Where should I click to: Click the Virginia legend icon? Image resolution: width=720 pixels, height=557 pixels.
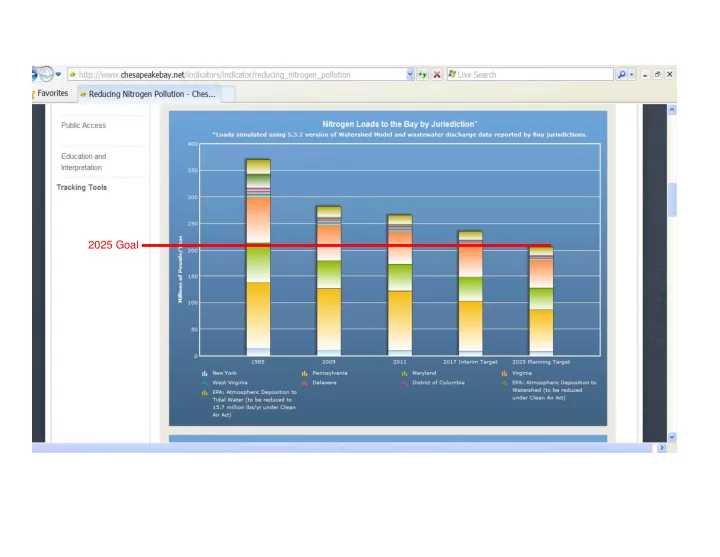click(504, 373)
